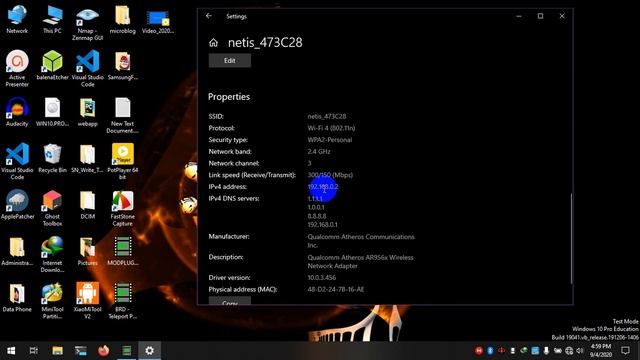Select the Data Phone folder icon
The width and height of the screenshot is (640, 360).
pyautogui.click(x=17, y=298)
